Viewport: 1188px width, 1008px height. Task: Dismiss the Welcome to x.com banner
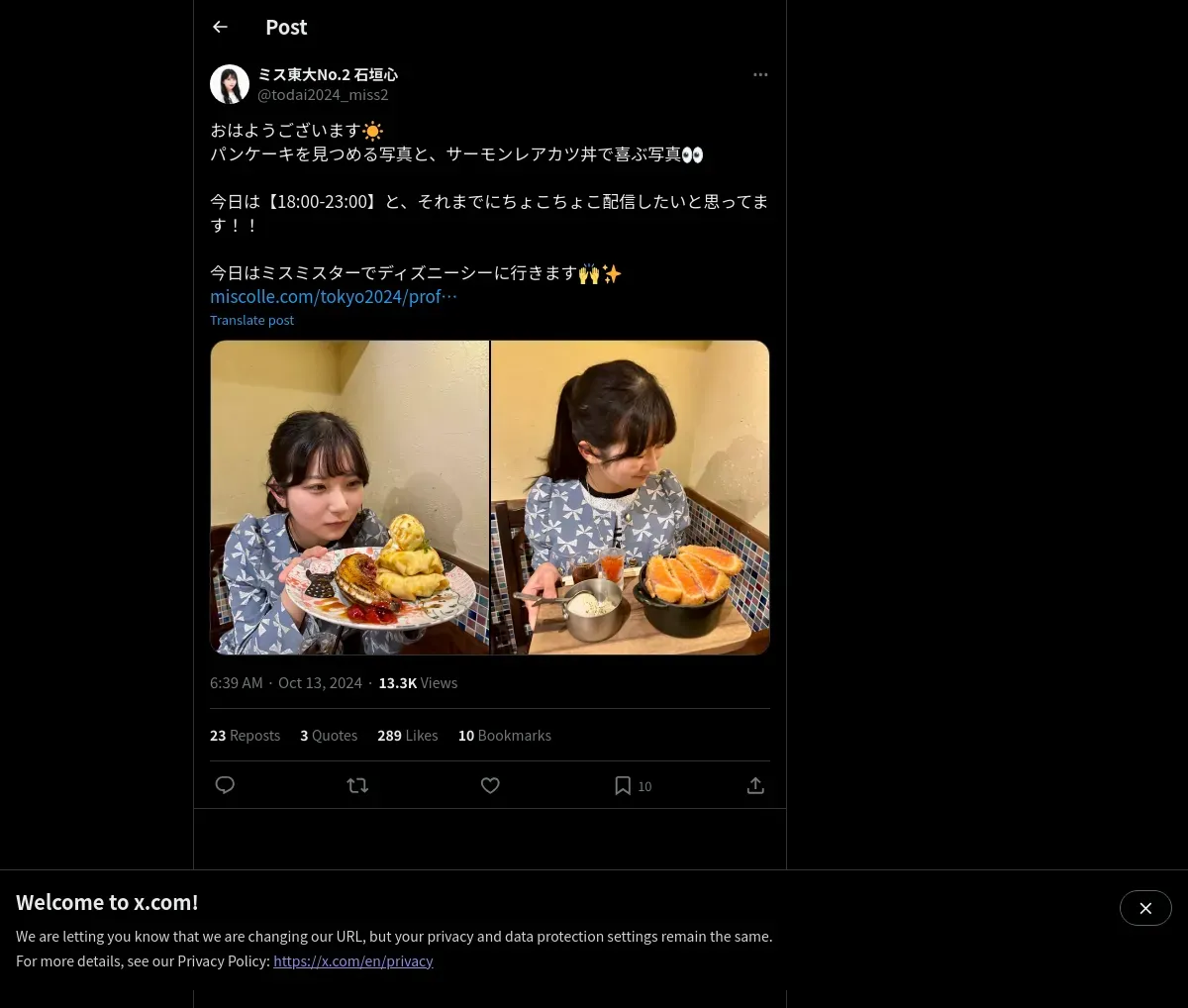tap(1145, 908)
